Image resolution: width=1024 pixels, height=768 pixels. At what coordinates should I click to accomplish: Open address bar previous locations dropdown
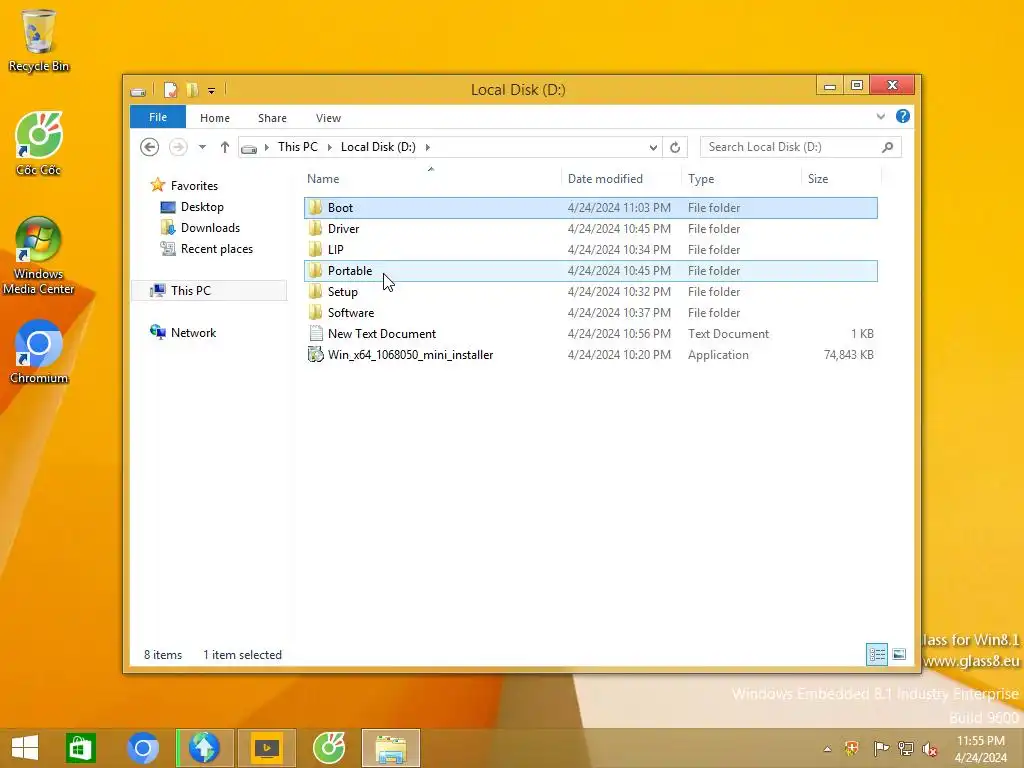[653, 148]
